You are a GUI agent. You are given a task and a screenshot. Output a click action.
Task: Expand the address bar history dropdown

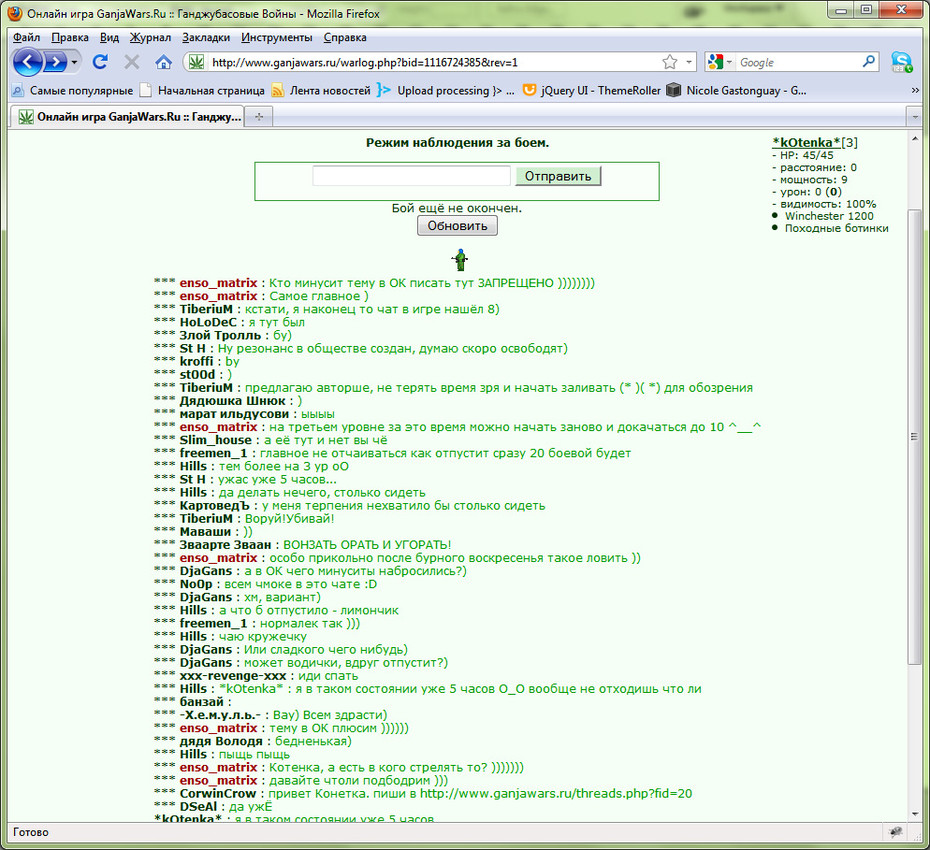[689, 62]
